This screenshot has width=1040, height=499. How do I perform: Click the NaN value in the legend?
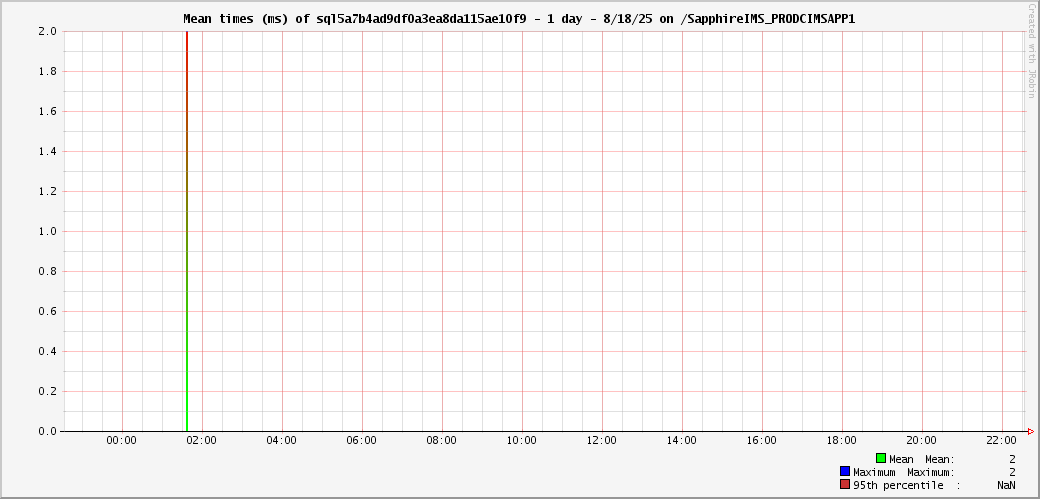coord(1006,486)
